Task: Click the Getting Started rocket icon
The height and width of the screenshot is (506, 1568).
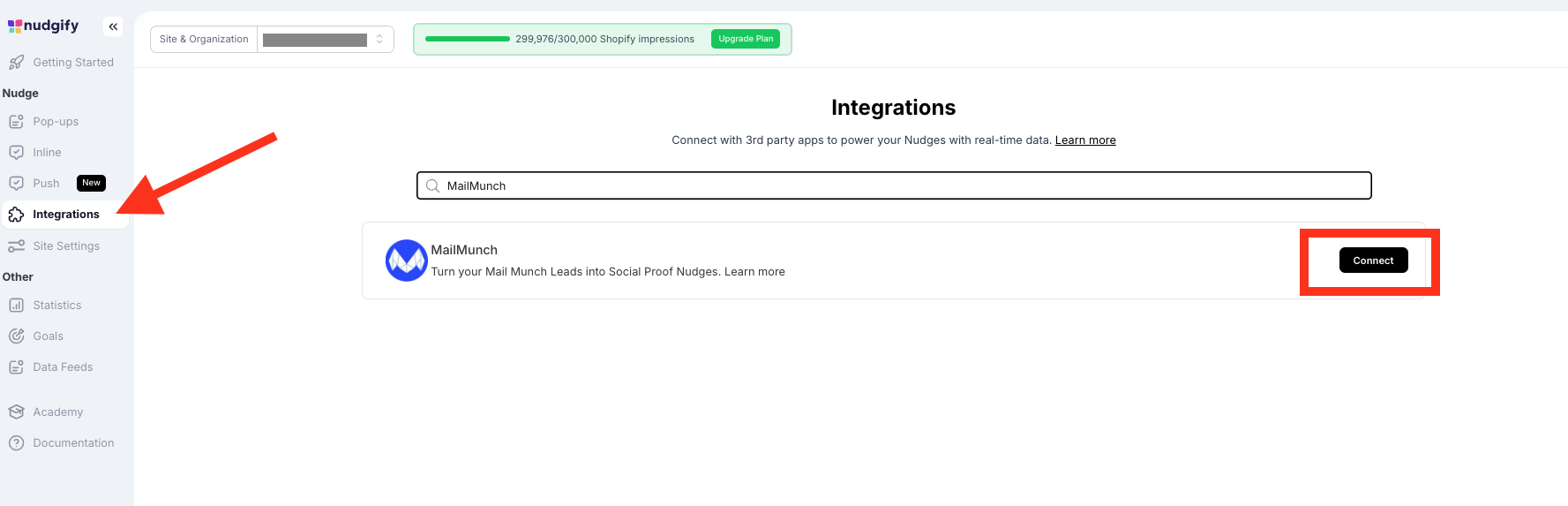Action: pos(16,63)
